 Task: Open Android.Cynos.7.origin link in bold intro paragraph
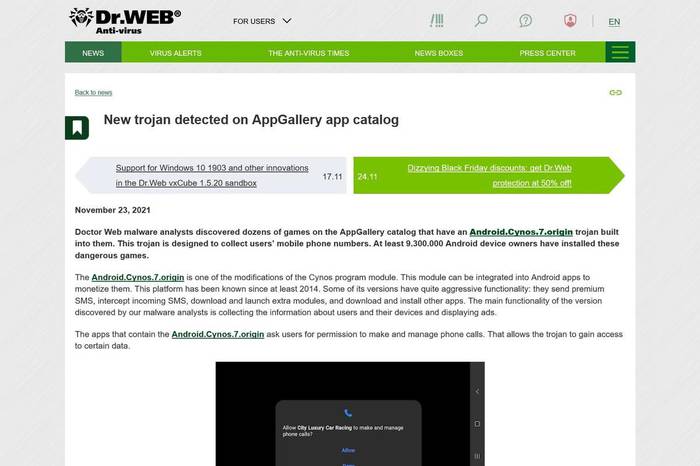(x=521, y=232)
